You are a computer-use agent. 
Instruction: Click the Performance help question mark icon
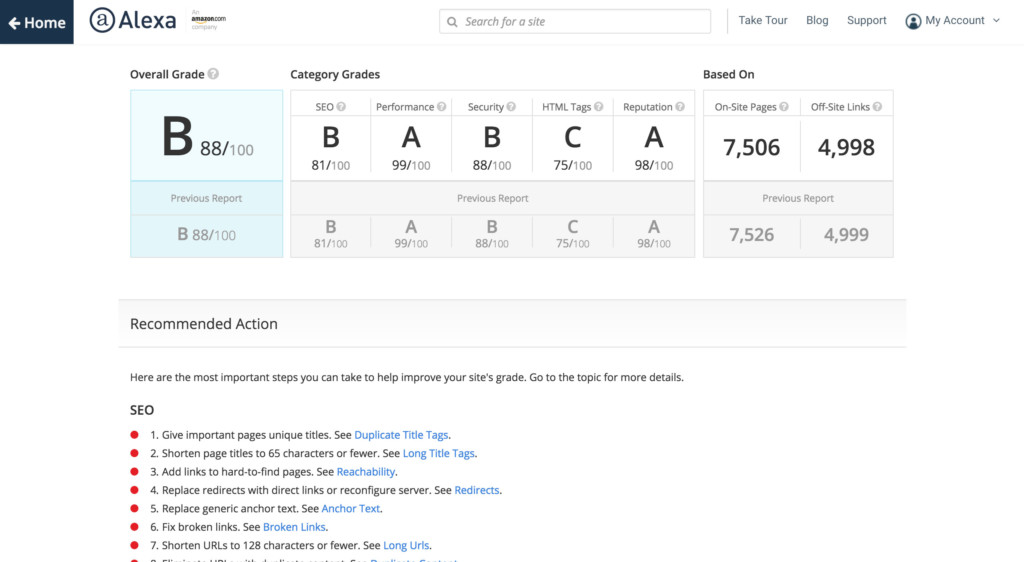coord(441,107)
